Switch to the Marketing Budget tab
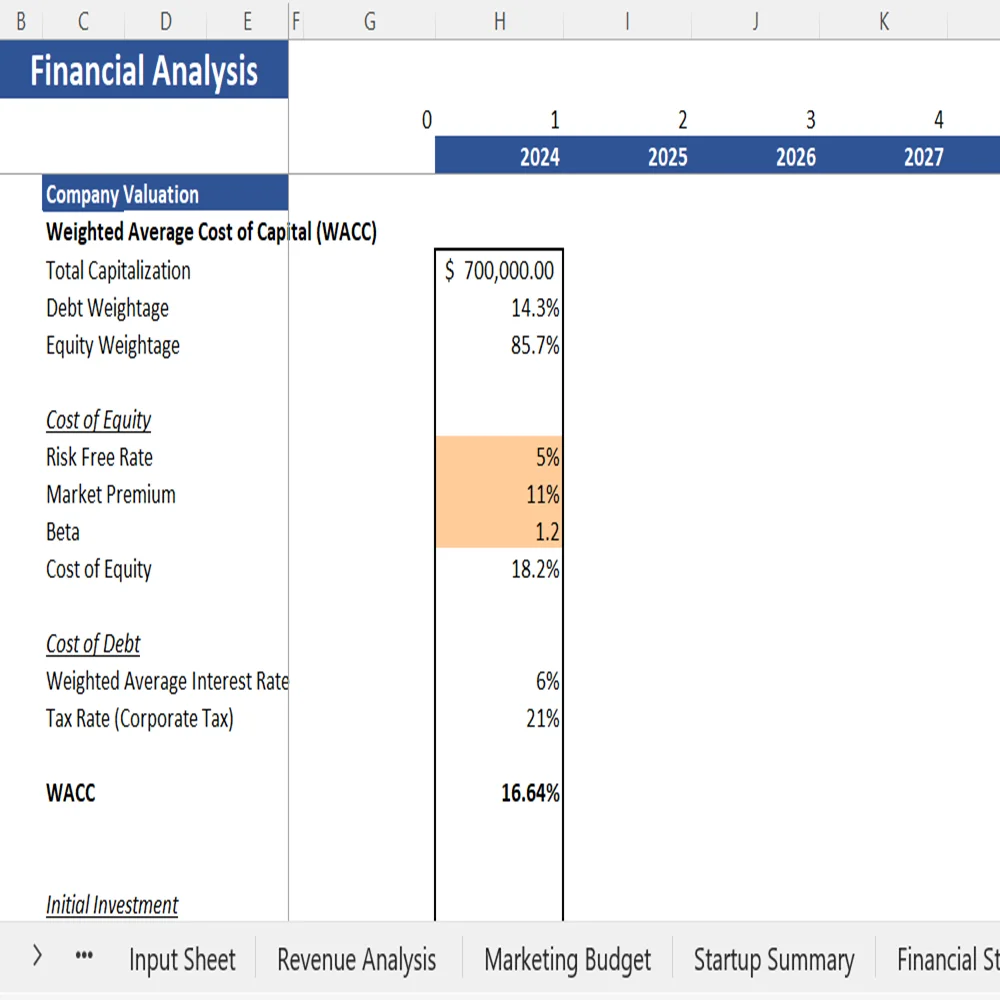Viewport: 1000px width, 1000px height. click(567, 959)
